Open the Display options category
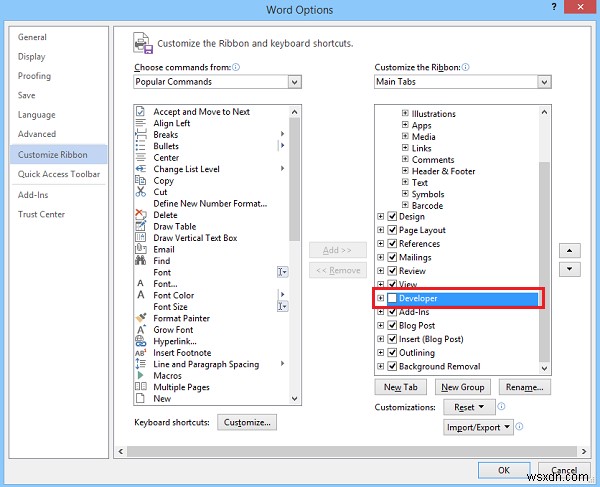The width and height of the screenshot is (600, 487). (32, 57)
